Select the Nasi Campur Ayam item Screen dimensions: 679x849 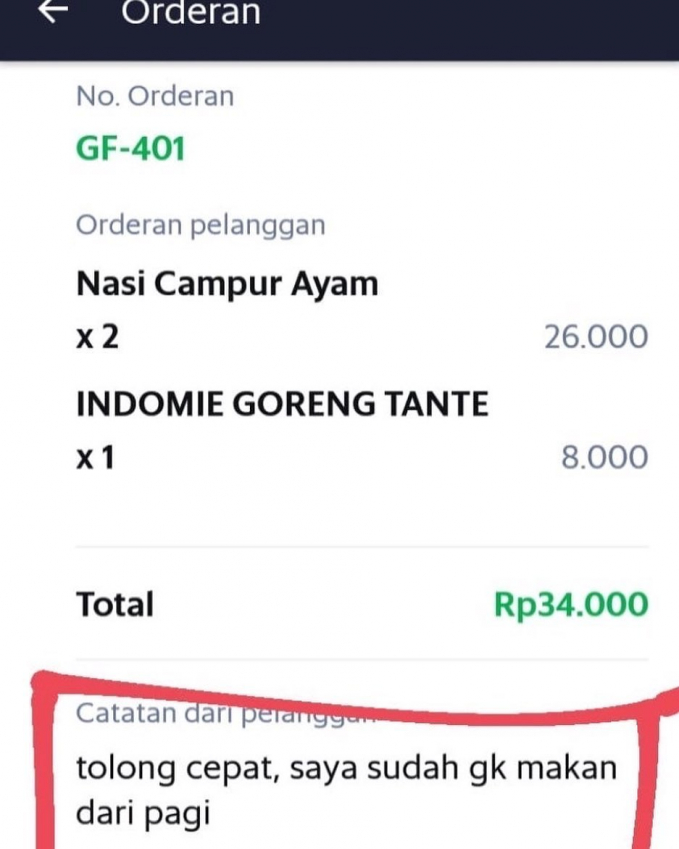pos(227,284)
